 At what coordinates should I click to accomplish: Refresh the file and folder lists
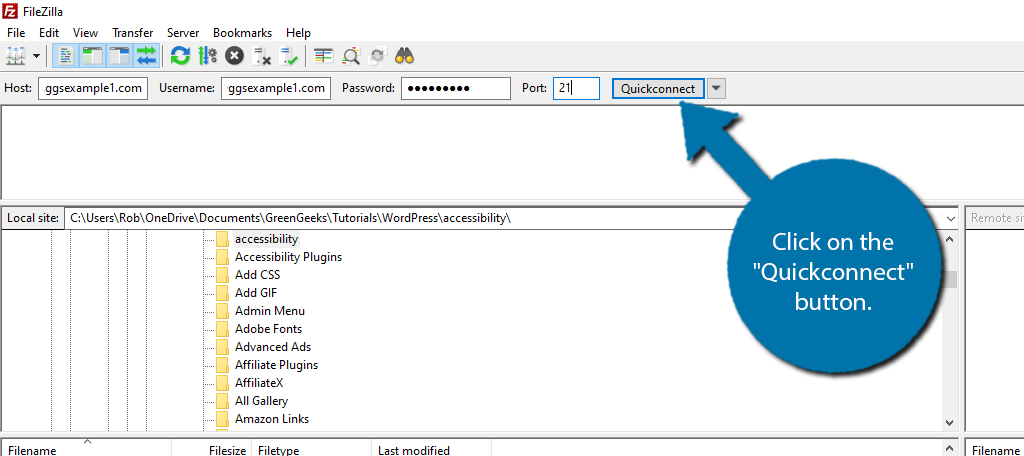pos(180,56)
